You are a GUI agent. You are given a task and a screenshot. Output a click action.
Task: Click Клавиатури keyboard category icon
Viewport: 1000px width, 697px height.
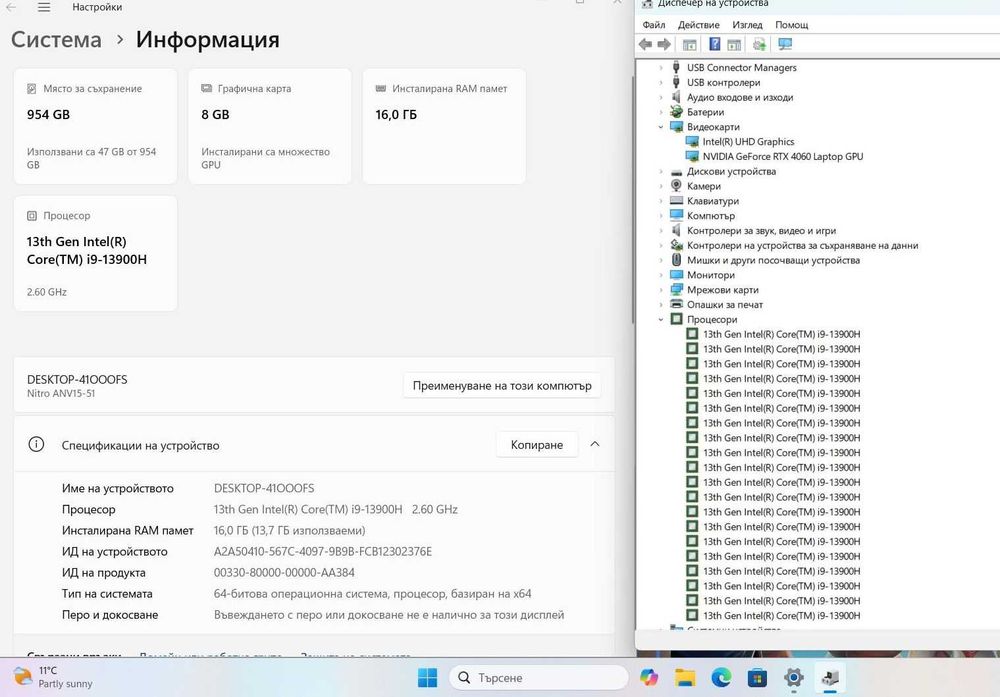tap(677, 201)
